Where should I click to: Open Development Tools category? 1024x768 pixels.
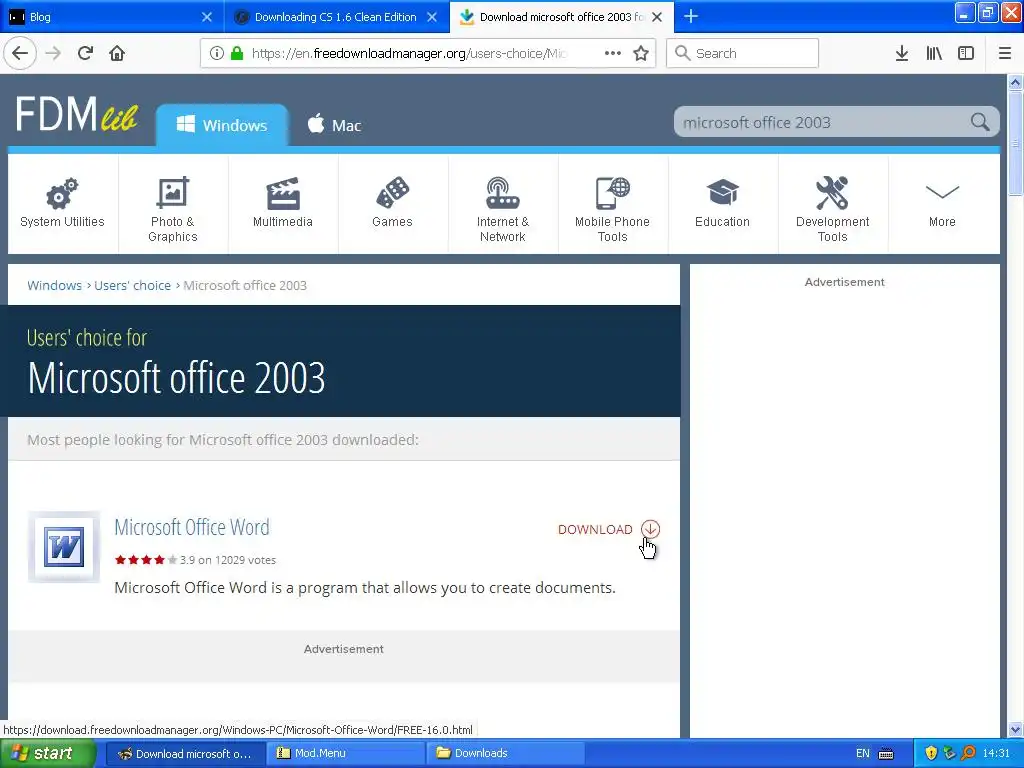(x=833, y=203)
